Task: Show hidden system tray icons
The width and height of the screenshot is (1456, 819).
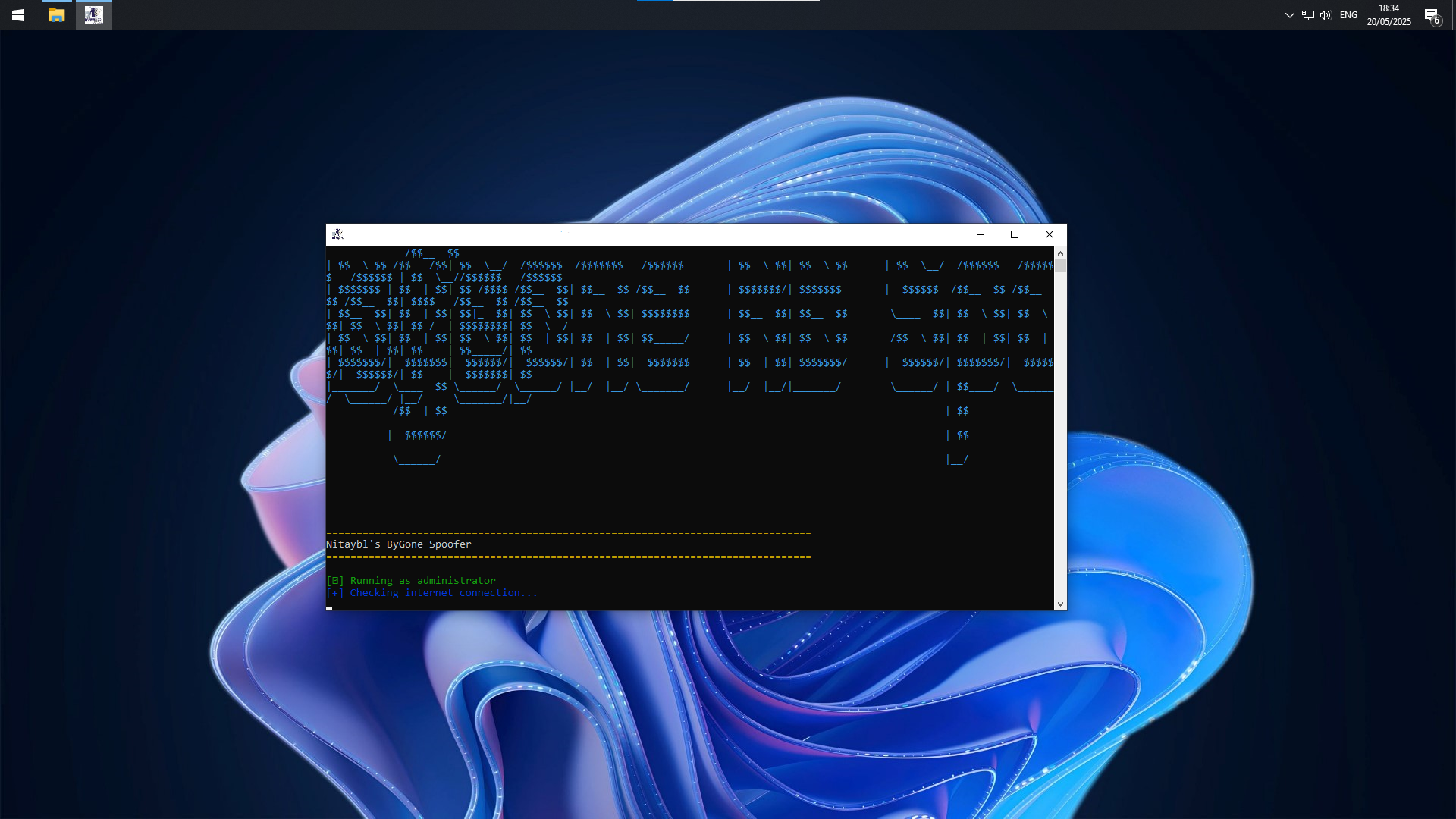Action: (x=1289, y=15)
